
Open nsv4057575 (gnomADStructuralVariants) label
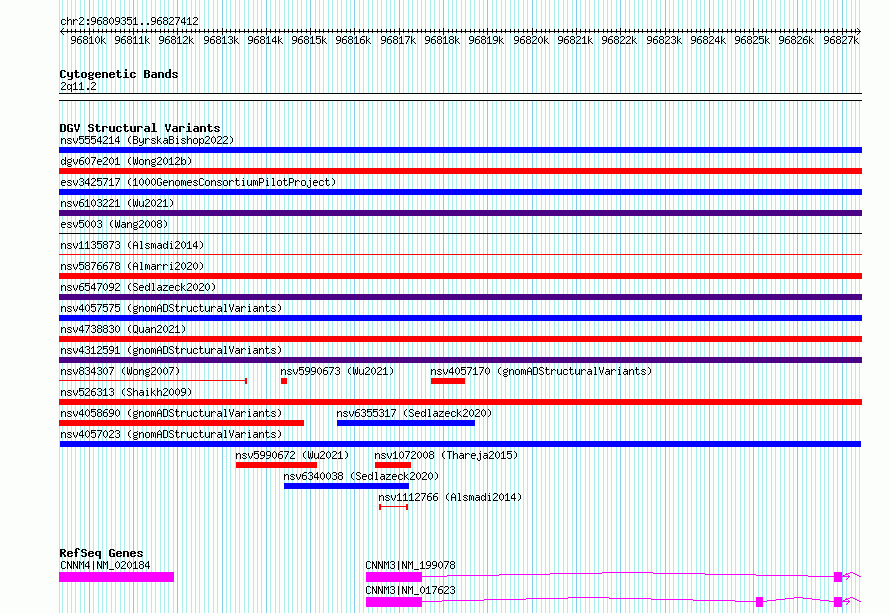(171, 308)
